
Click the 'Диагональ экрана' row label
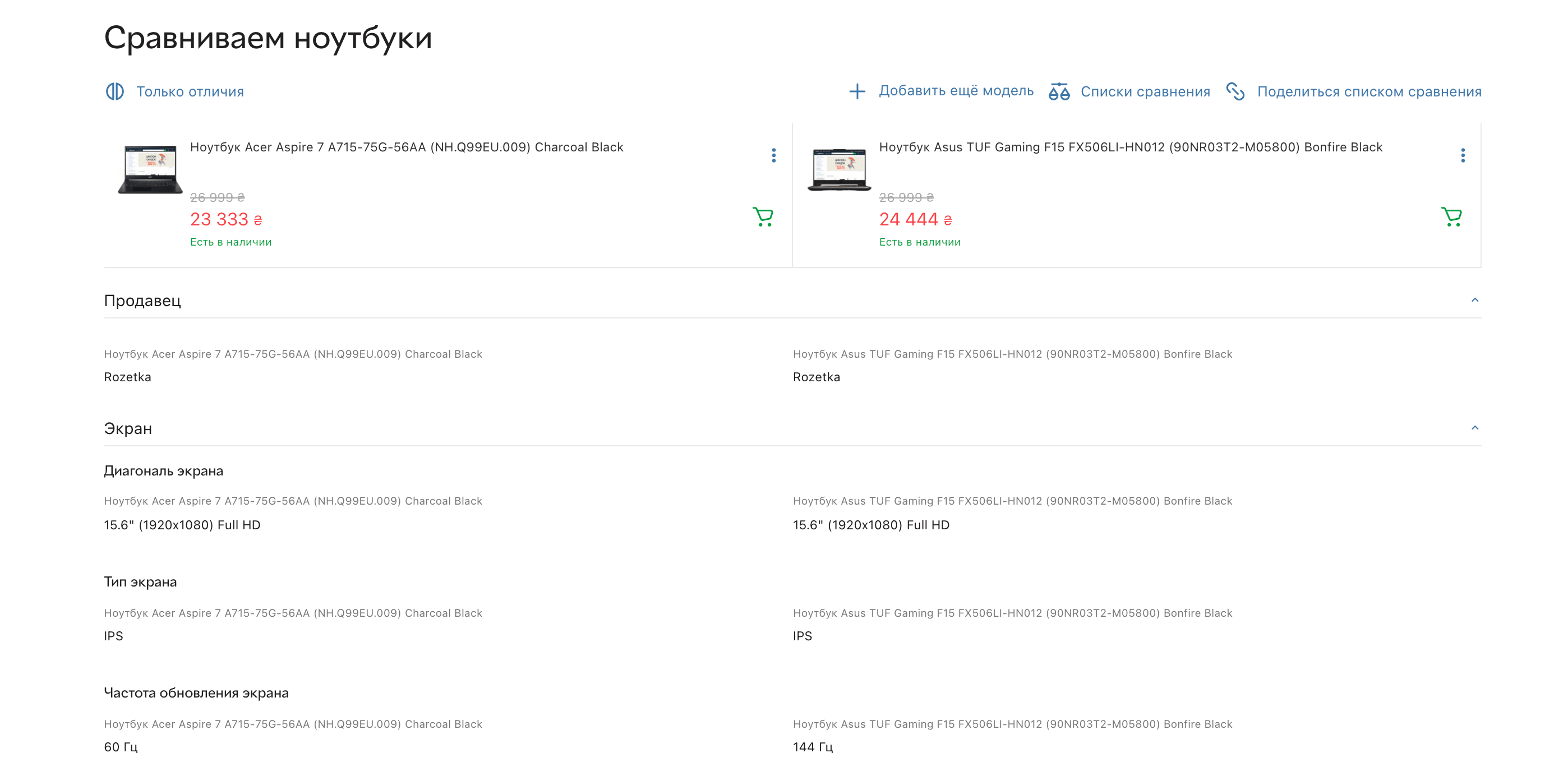(164, 471)
